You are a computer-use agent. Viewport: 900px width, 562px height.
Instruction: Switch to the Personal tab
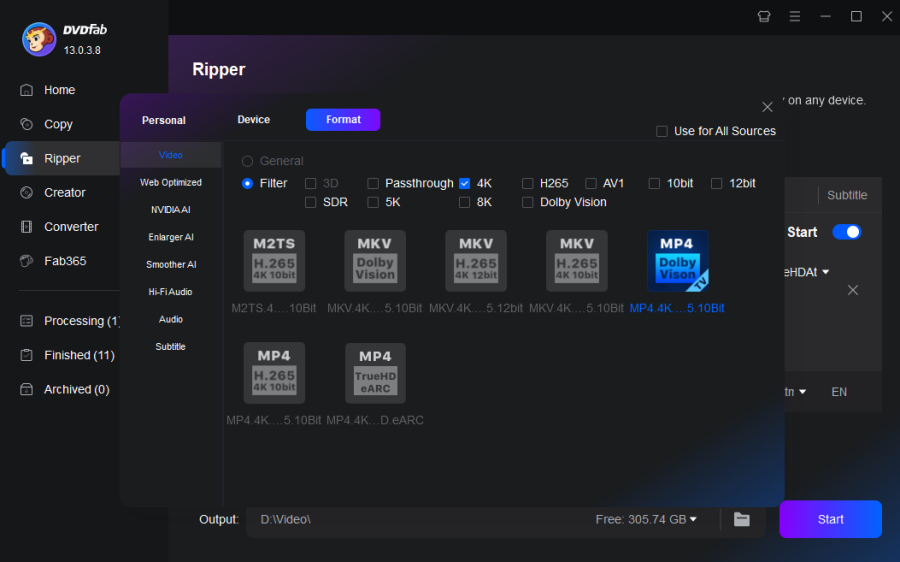164,121
